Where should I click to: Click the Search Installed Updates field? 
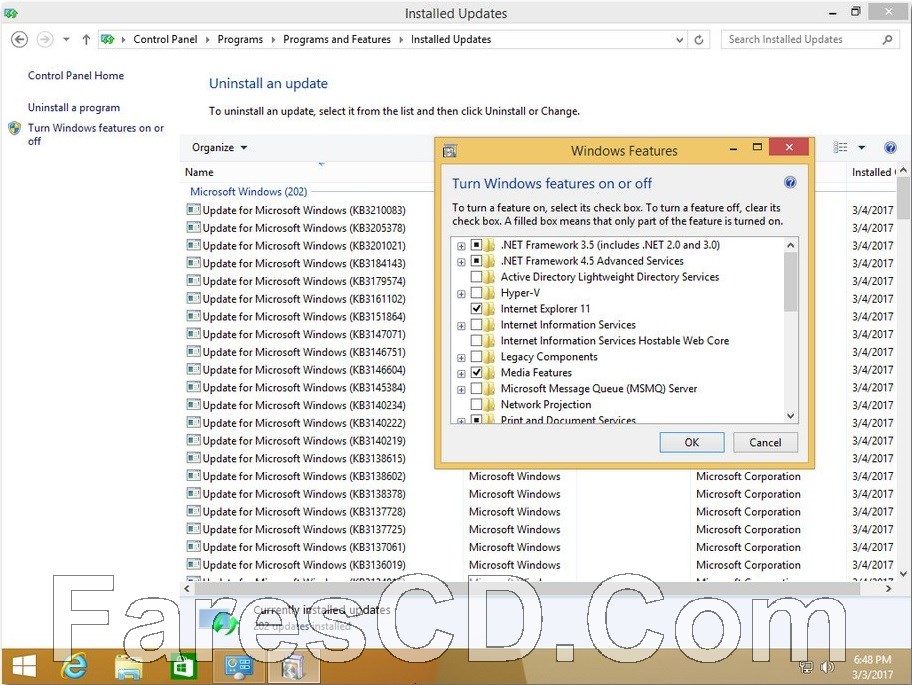pyautogui.click(x=803, y=40)
